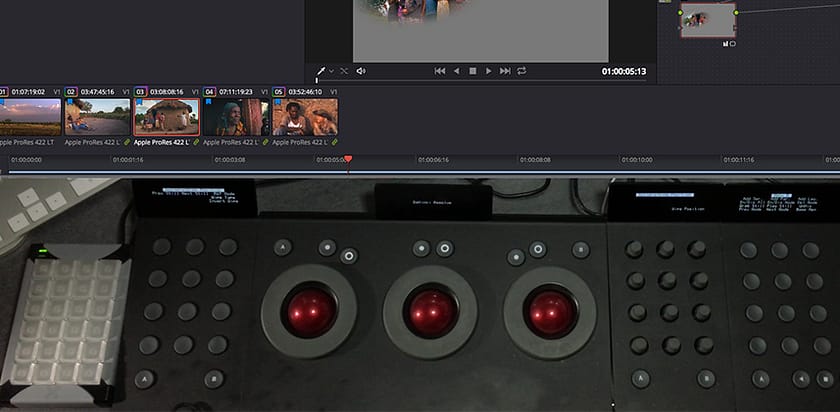Click the green link icon on clip 02
The image size is (840, 412).
pos(127,143)
